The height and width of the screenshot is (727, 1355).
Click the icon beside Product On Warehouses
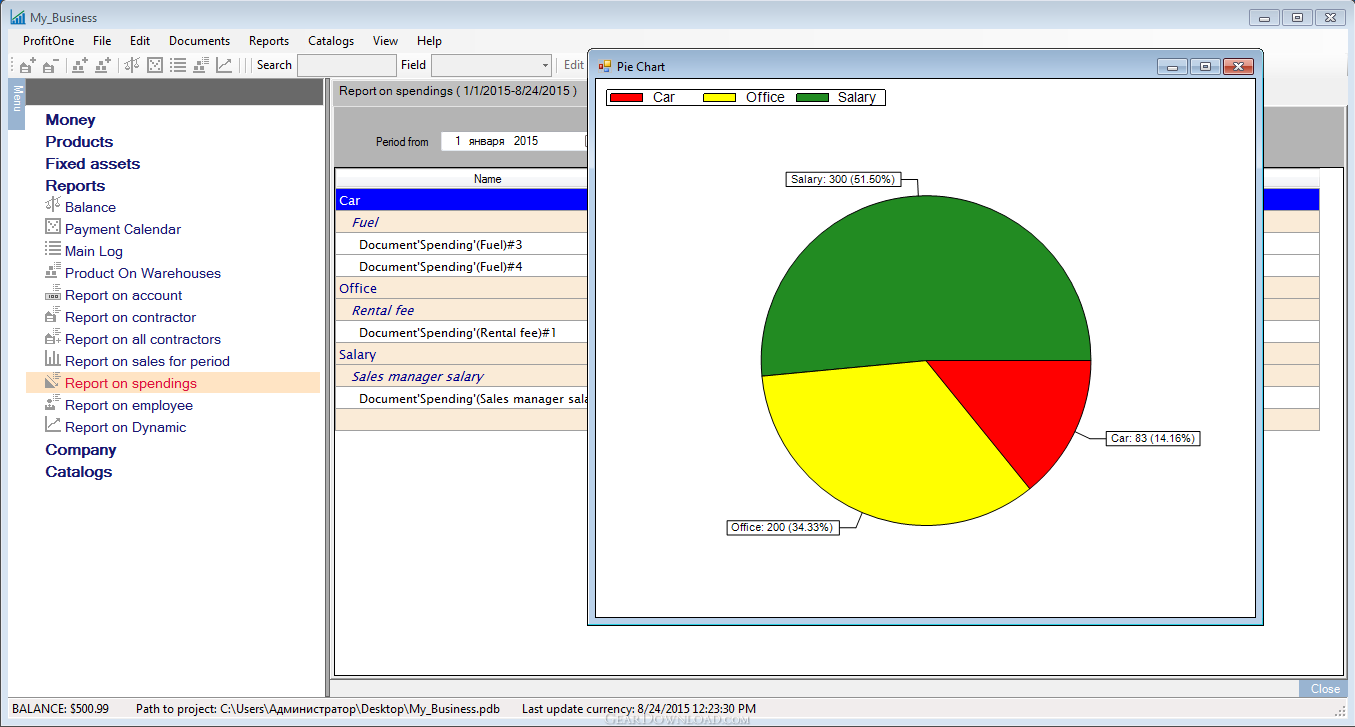click(x=53, y=271)
